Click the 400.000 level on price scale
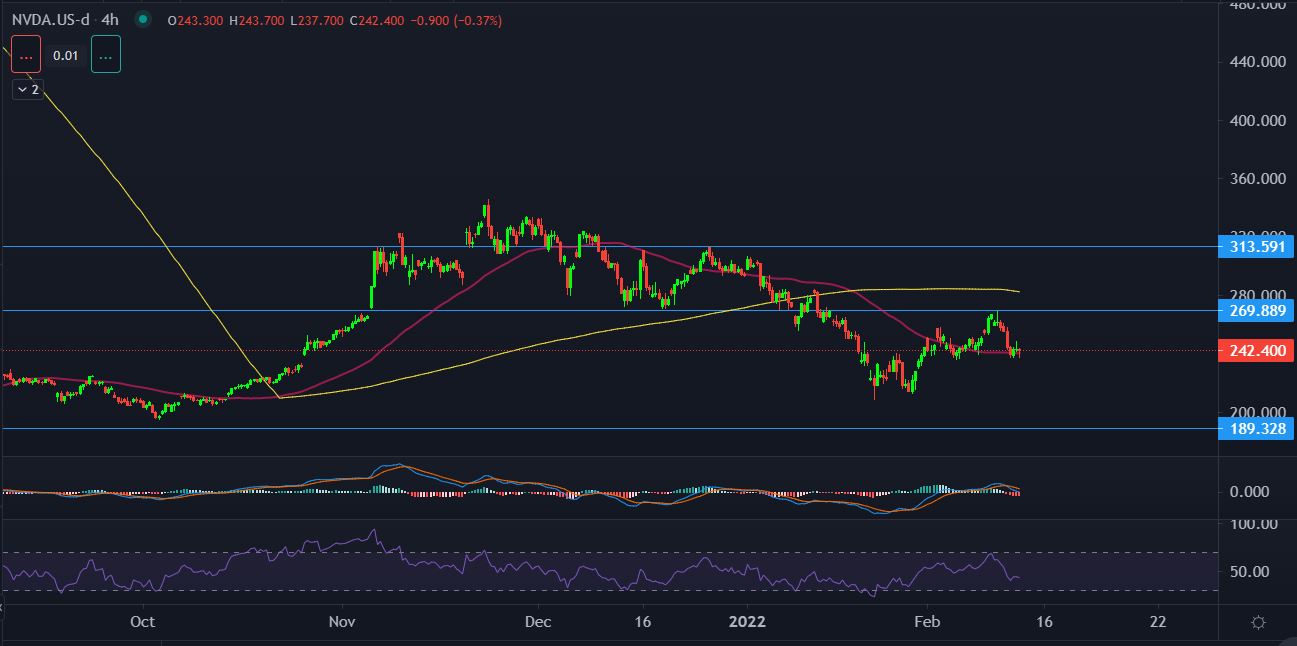The height and width of the screenshot is (646, 1297). [x=1255, y=121]
